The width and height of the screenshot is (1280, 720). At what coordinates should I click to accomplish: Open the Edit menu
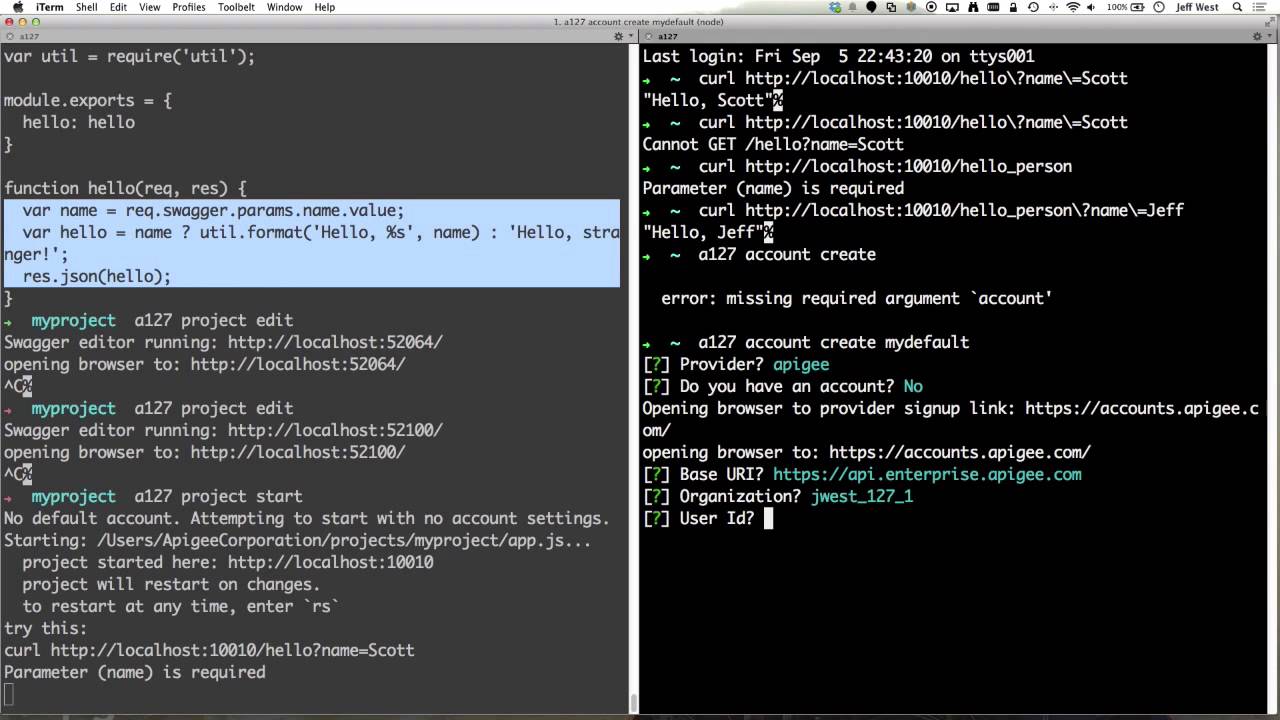pyautogui.click(x=118, y=7)
